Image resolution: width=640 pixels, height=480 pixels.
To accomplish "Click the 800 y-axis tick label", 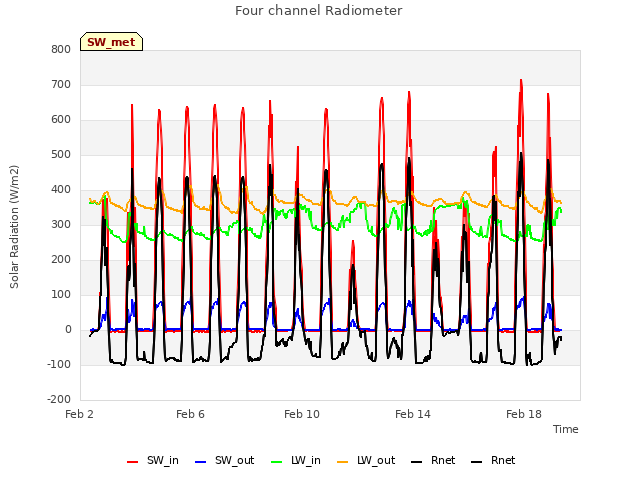I will coord(61,50).
